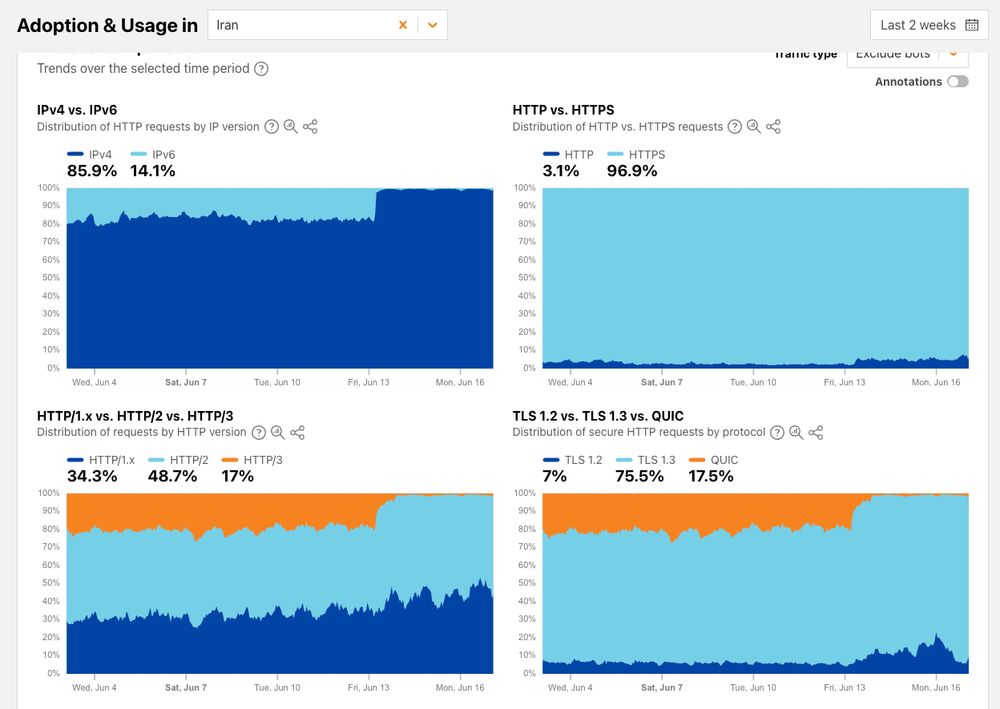Click the HTTPS legend label
The width and height of the screenshot is (1000, 709).
click(646, 155)
